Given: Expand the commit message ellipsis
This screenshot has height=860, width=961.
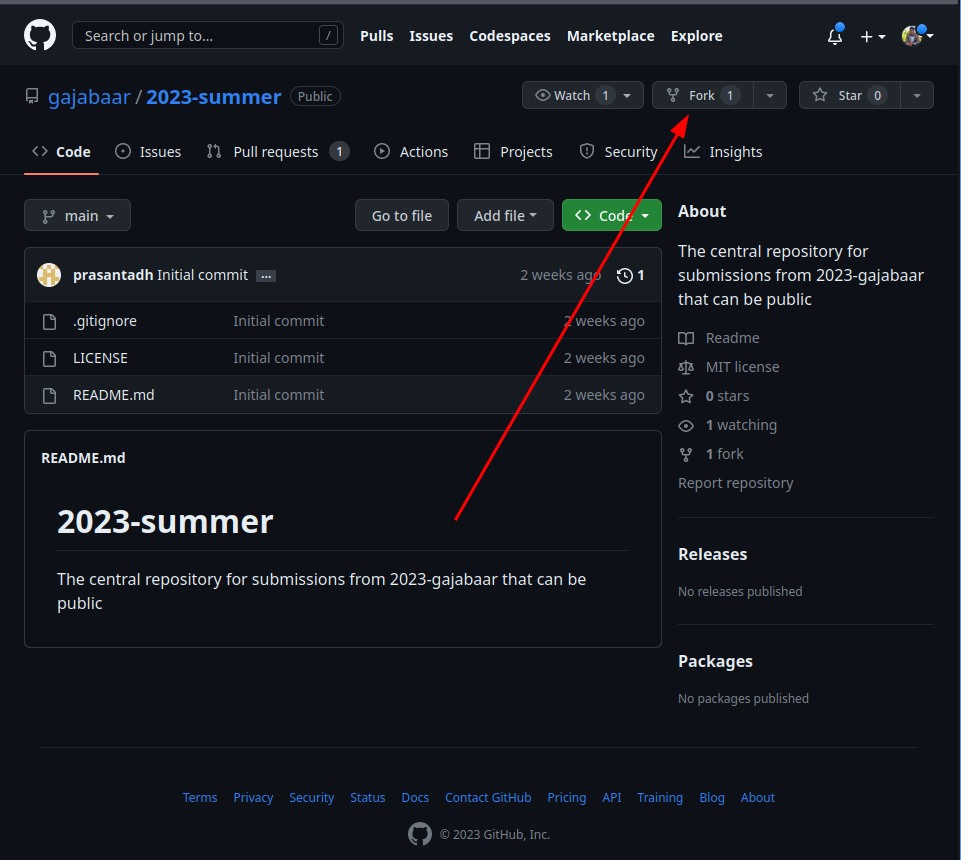Looking at the screenshot, I should click(x=266, y=276).
